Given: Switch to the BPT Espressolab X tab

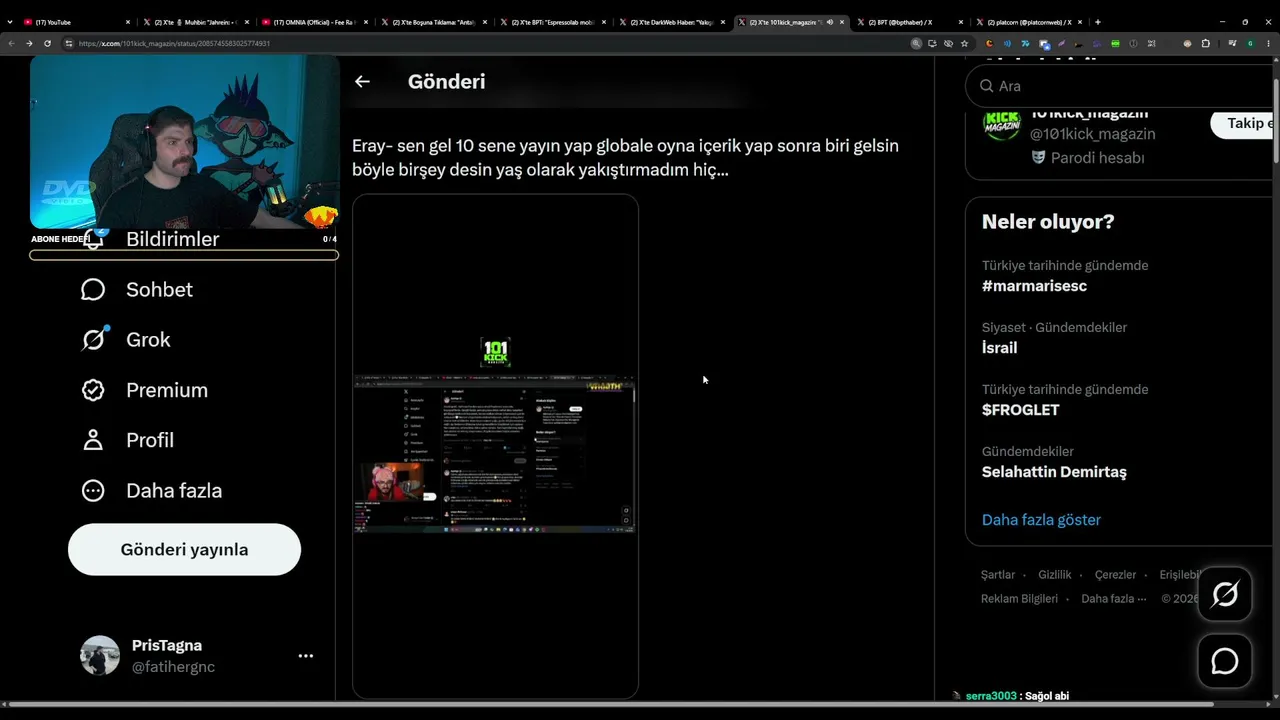Looking at the screenshot, I should coord(552,22).
